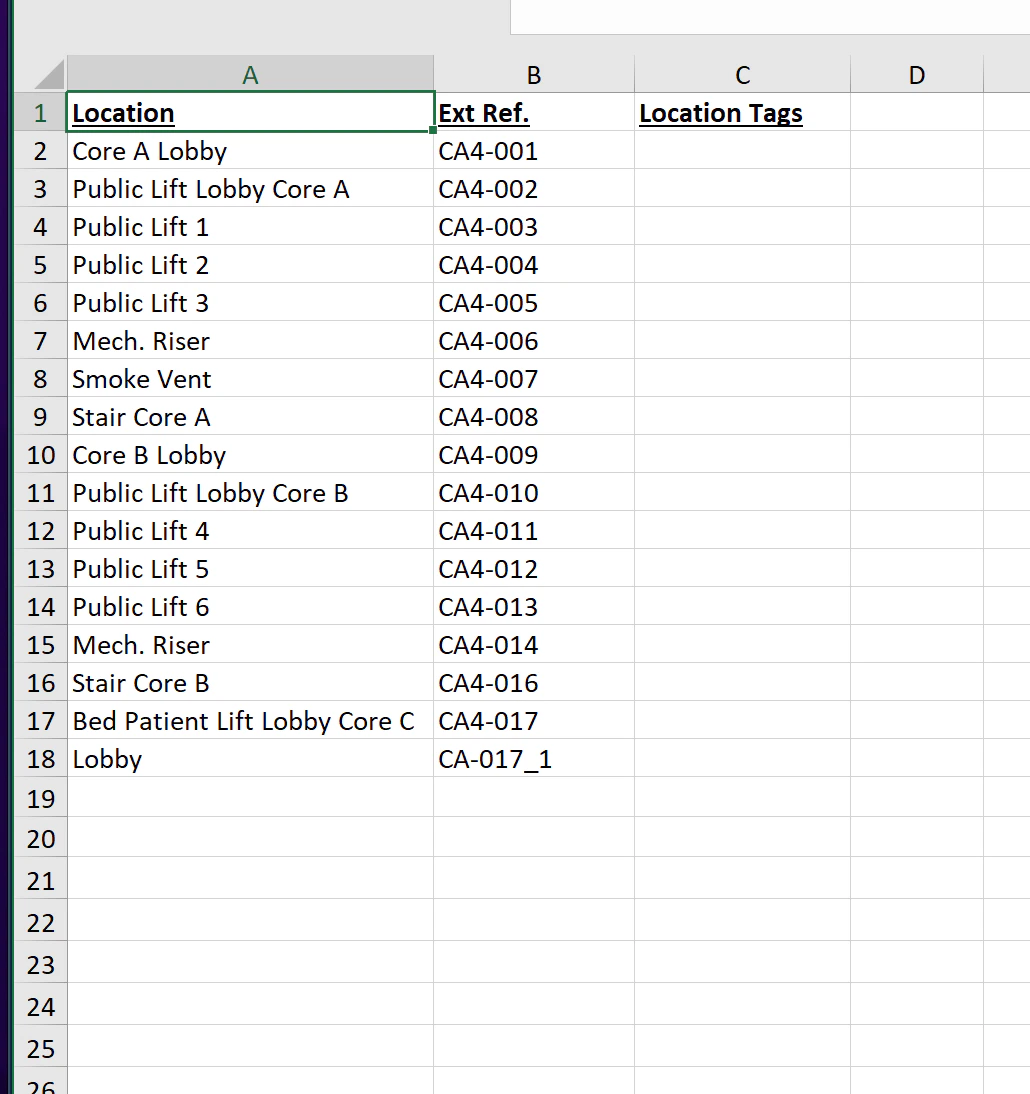Select the Lobby cell in row 18
The width and height of the screenshot is (1030, 1094).
pyautogui.click(x=251, y=758)
